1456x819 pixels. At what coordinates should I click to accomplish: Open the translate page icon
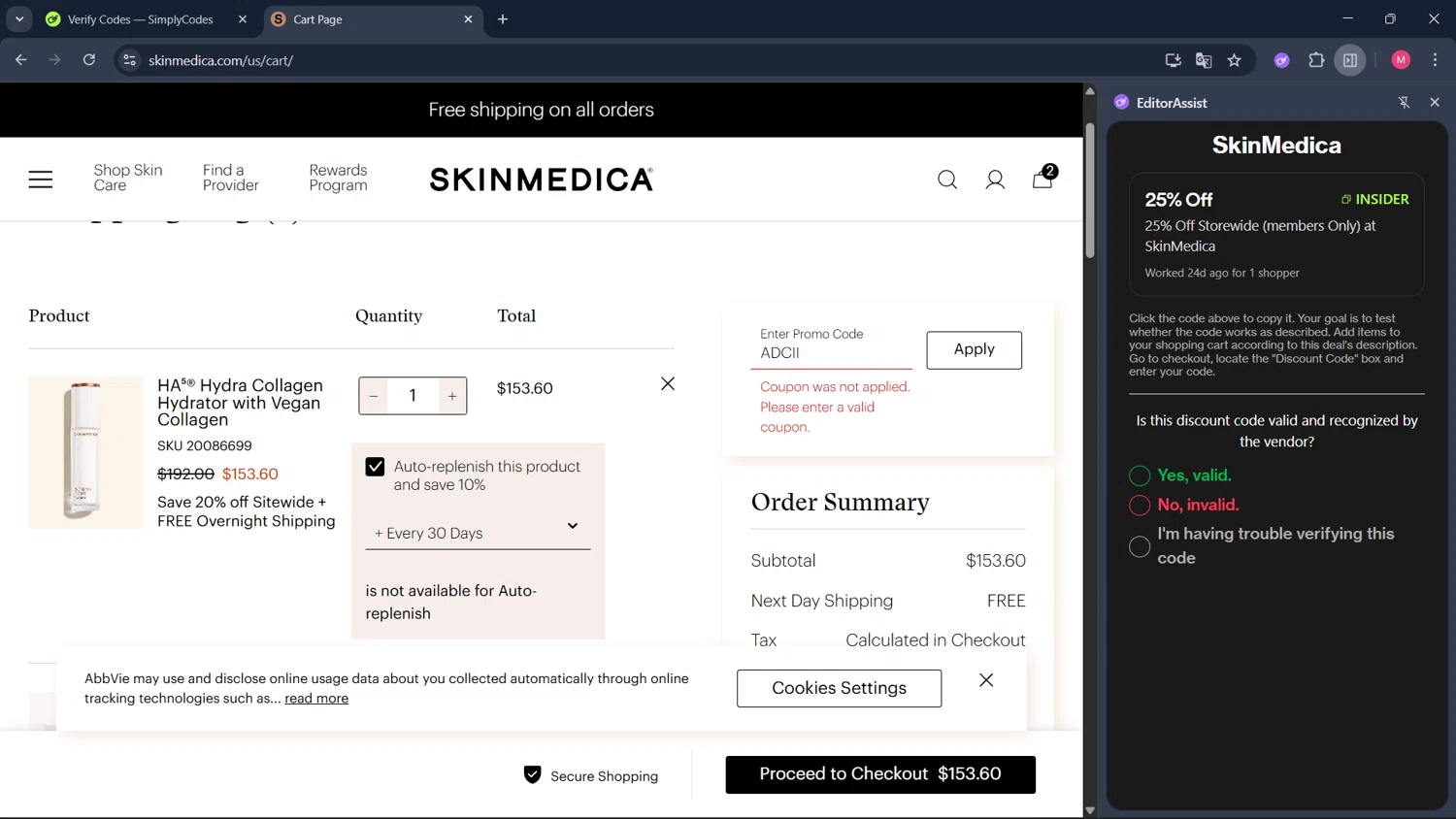[x=1204, y=60]
